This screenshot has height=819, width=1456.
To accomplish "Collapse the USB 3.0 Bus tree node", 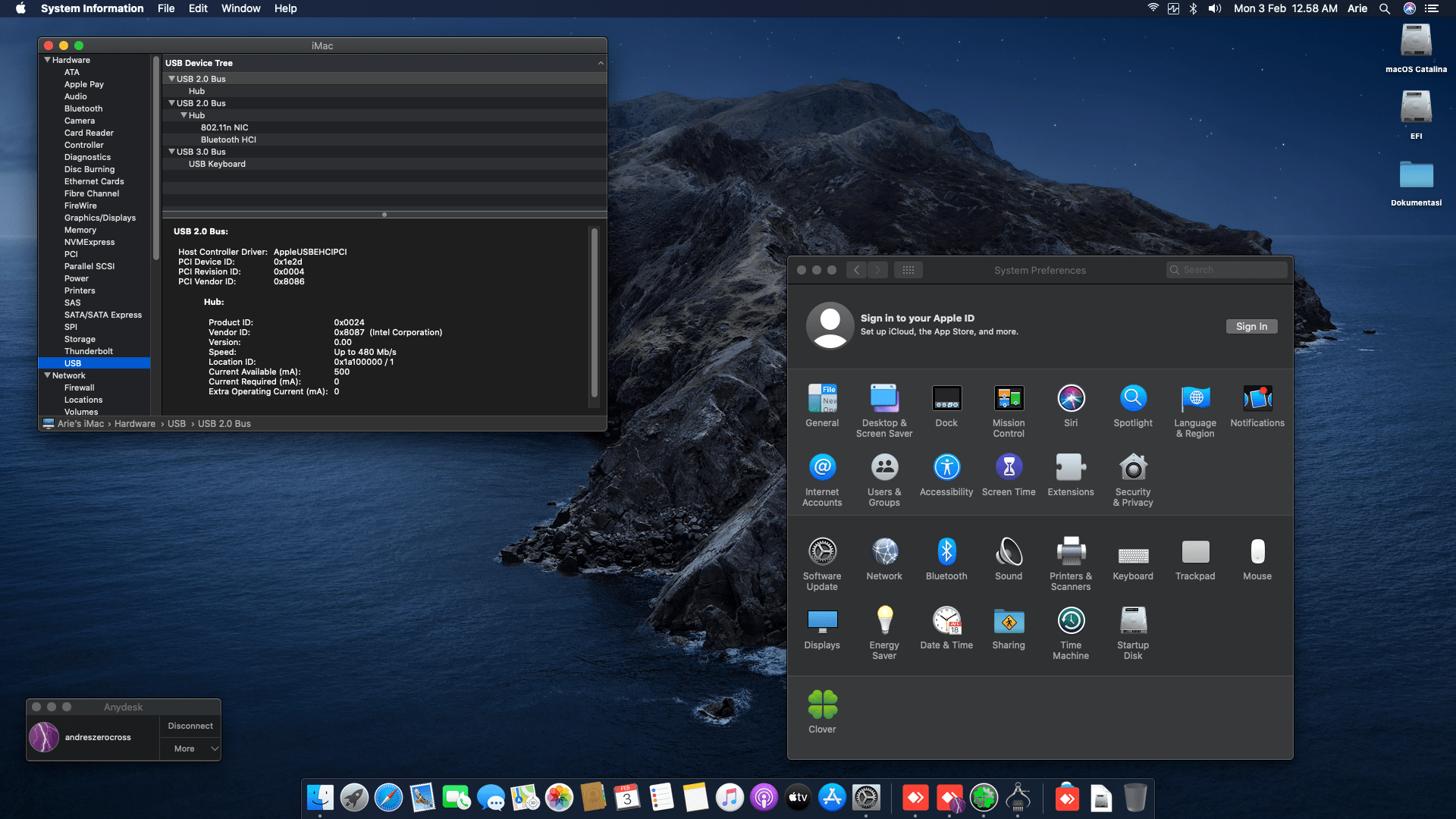I will (x=171, y=152).
